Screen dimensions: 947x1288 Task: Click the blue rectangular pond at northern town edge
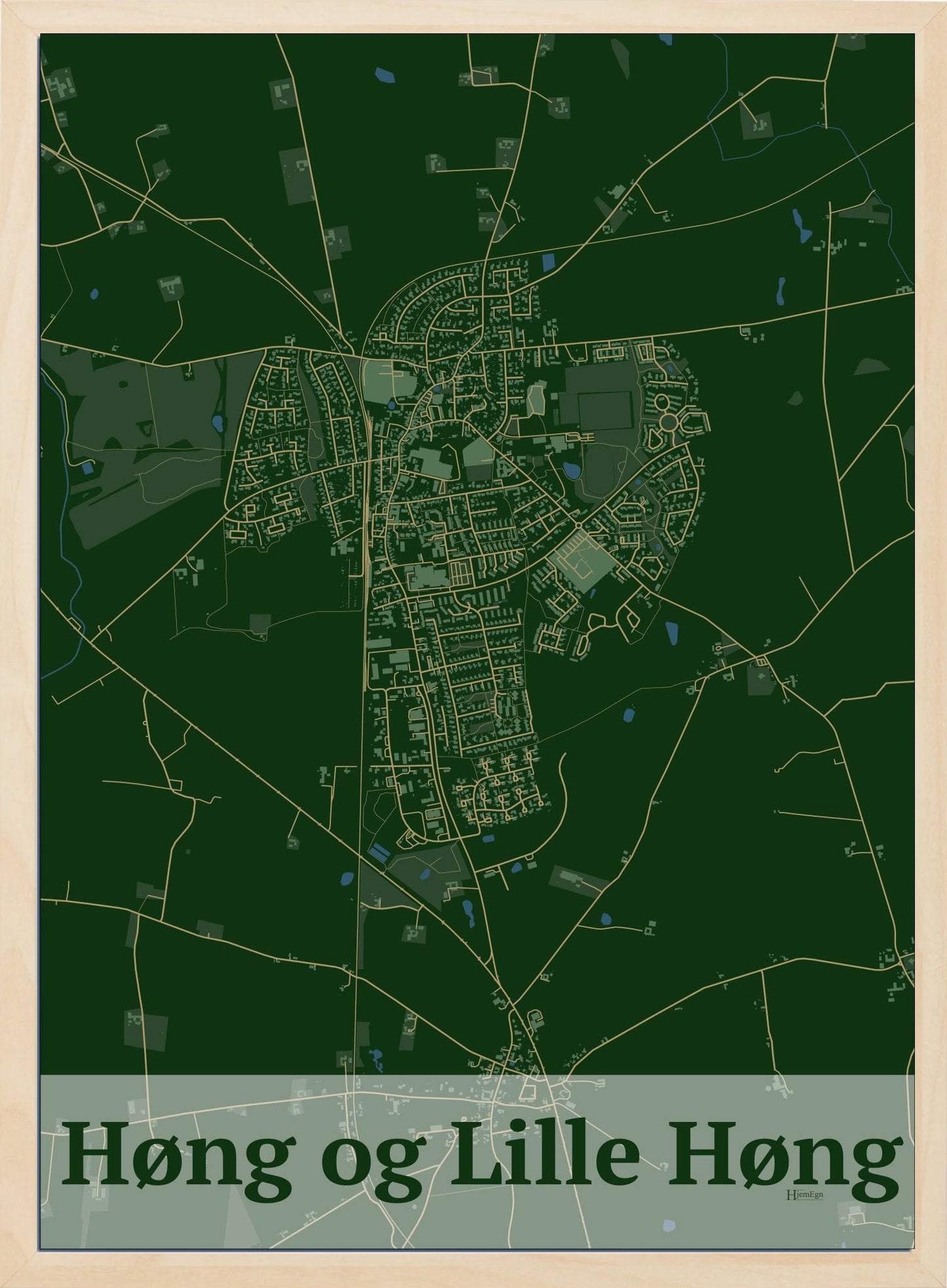(549, 262)
